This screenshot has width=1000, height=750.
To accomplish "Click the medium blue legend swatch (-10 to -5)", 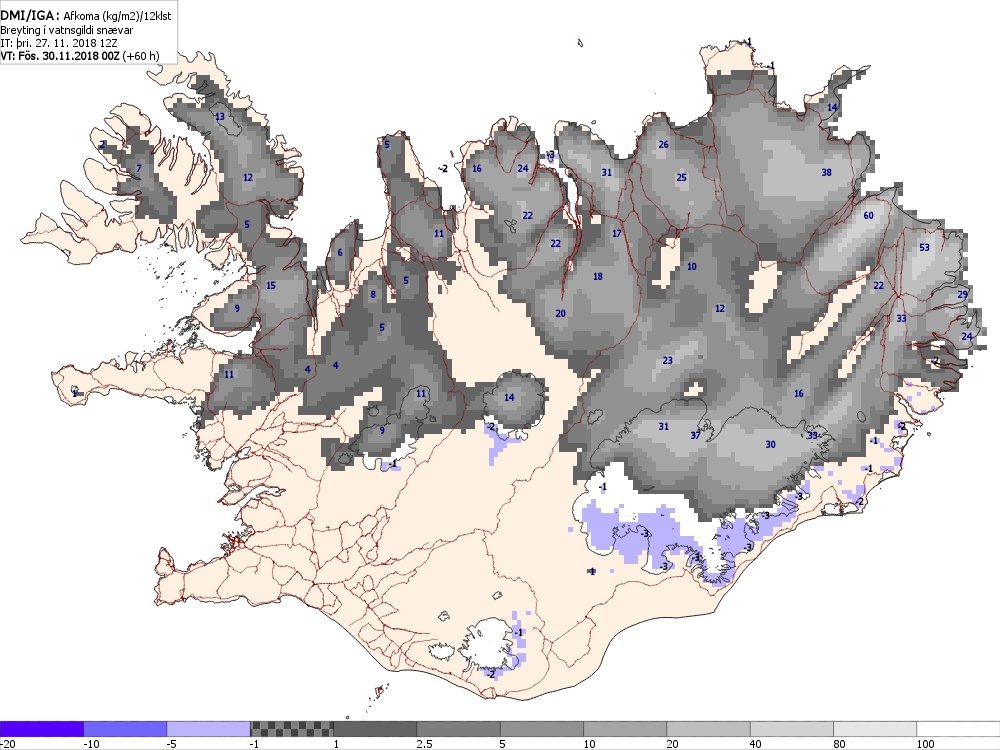I will (125, 728).
